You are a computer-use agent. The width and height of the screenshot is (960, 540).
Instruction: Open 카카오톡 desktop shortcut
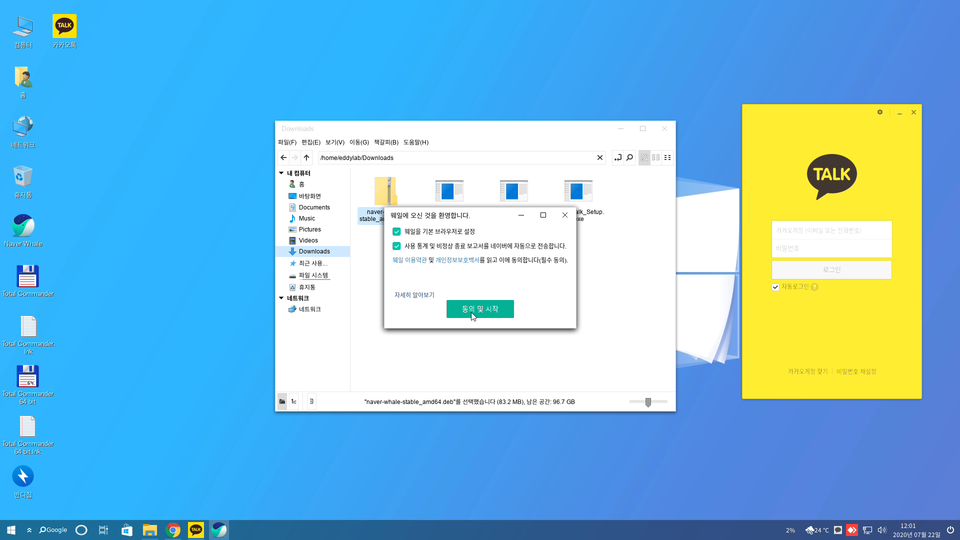pos(64,31)
